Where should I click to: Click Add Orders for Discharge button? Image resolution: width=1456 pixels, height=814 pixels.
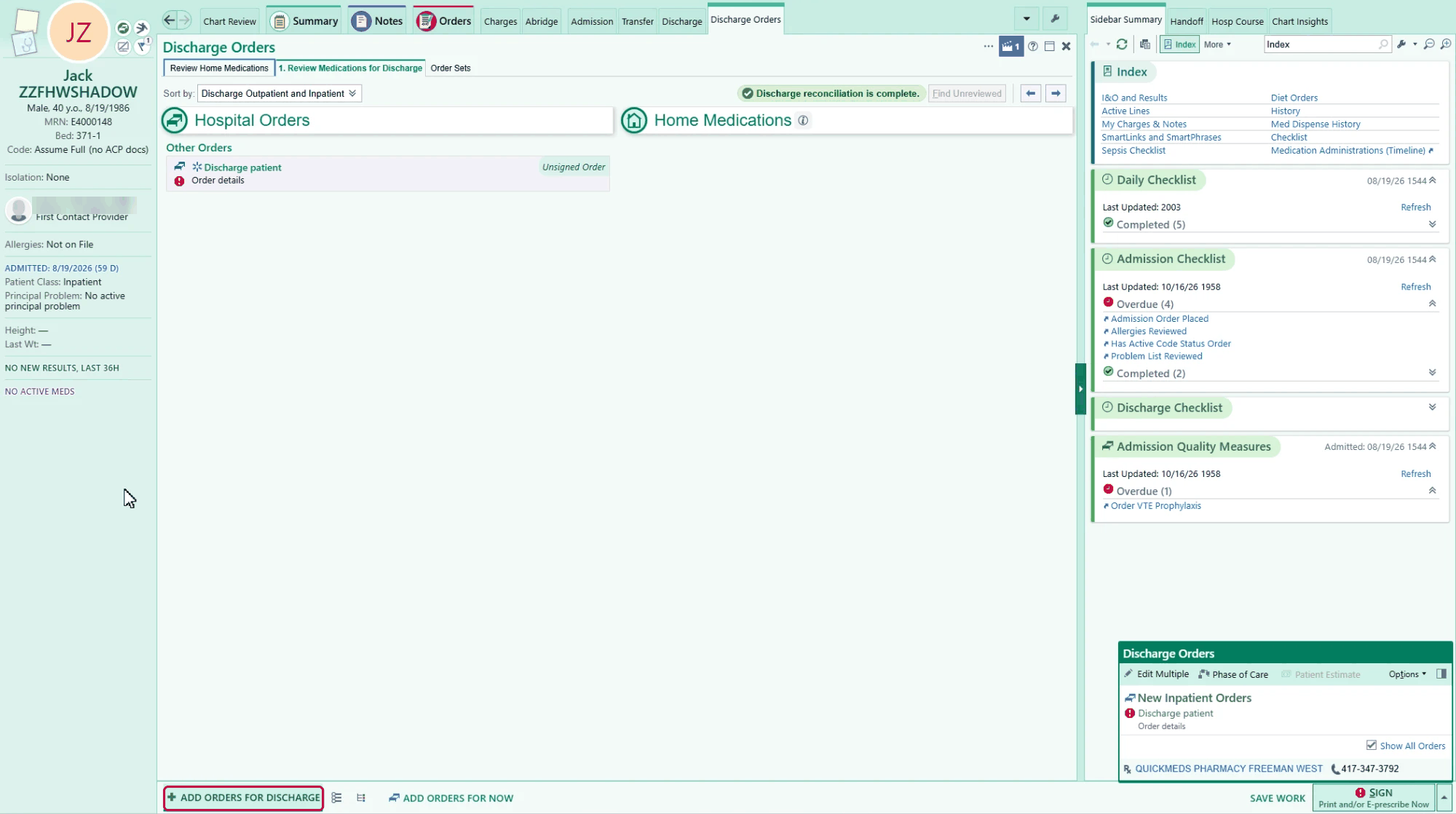243,797
